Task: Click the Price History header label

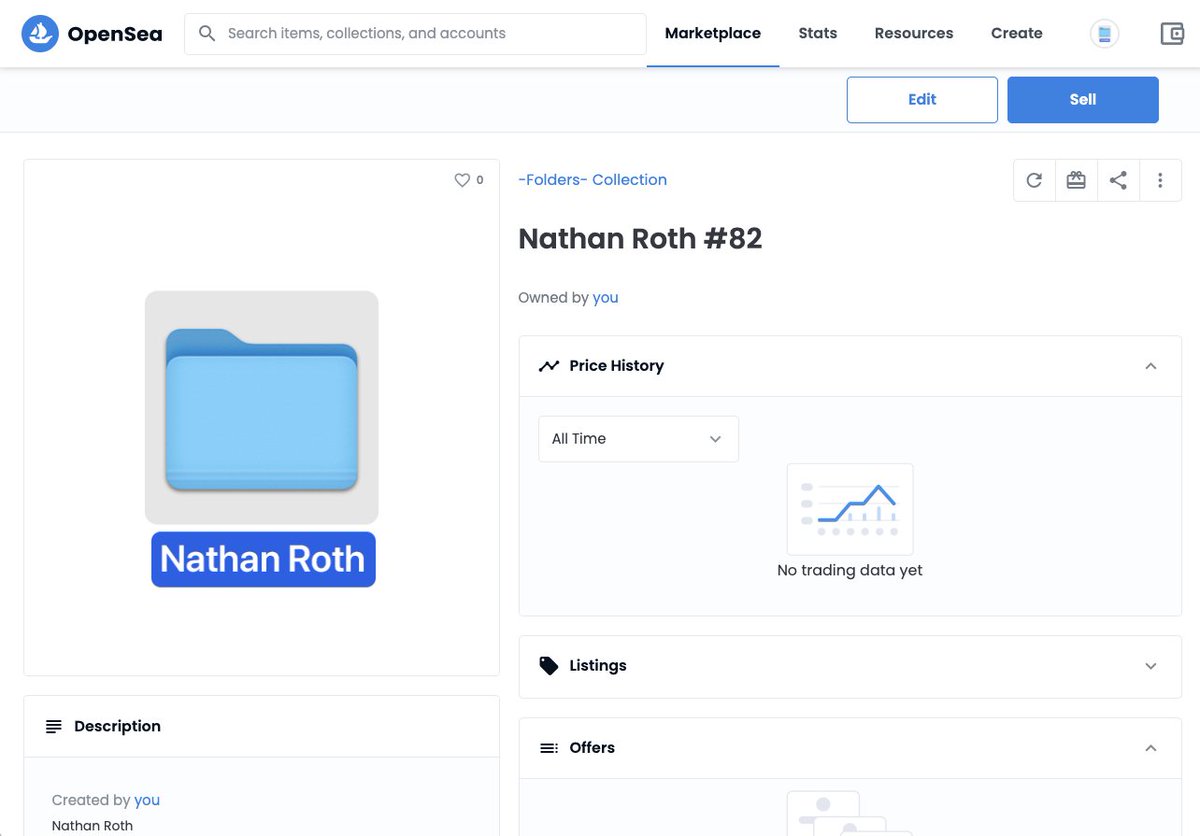Action: [616, 366]
